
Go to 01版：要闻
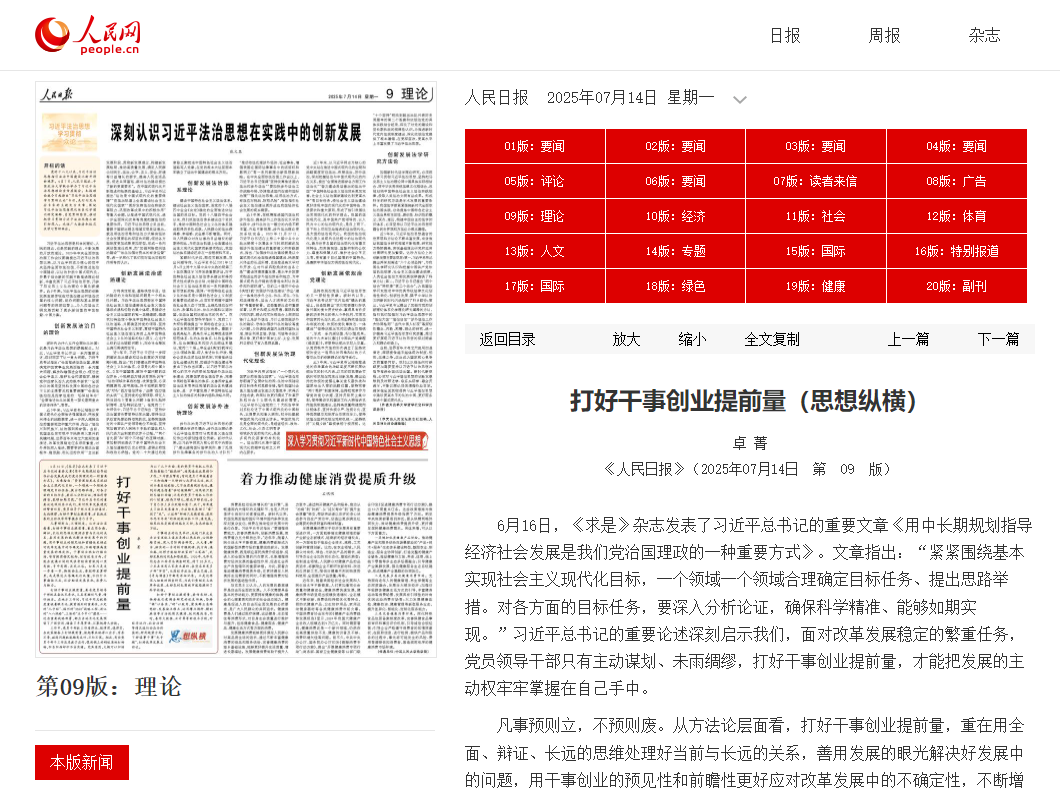pos(535,146)
